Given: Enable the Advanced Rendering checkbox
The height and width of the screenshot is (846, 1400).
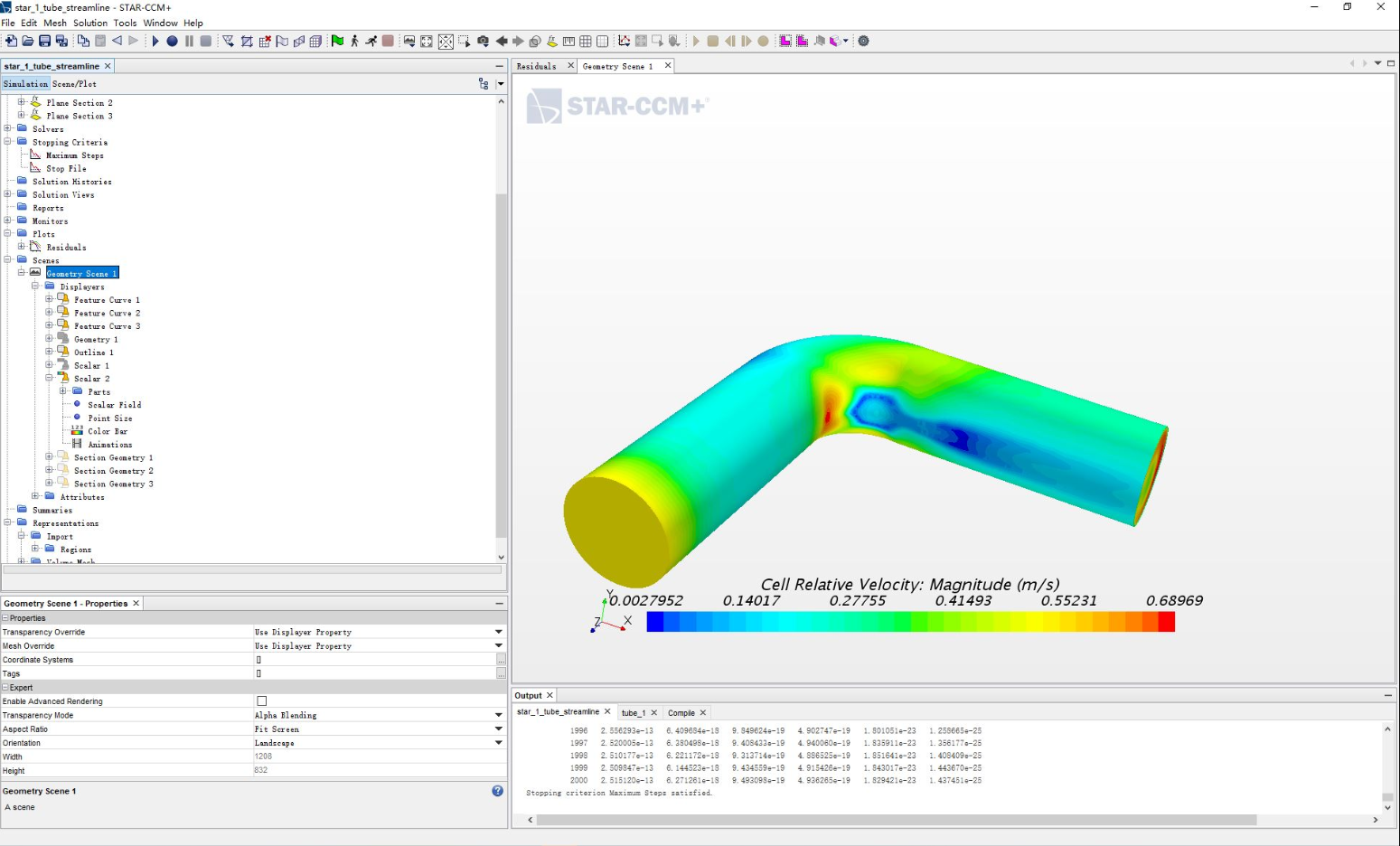Looking at the screenshot, I should click(x=262, y=701).
